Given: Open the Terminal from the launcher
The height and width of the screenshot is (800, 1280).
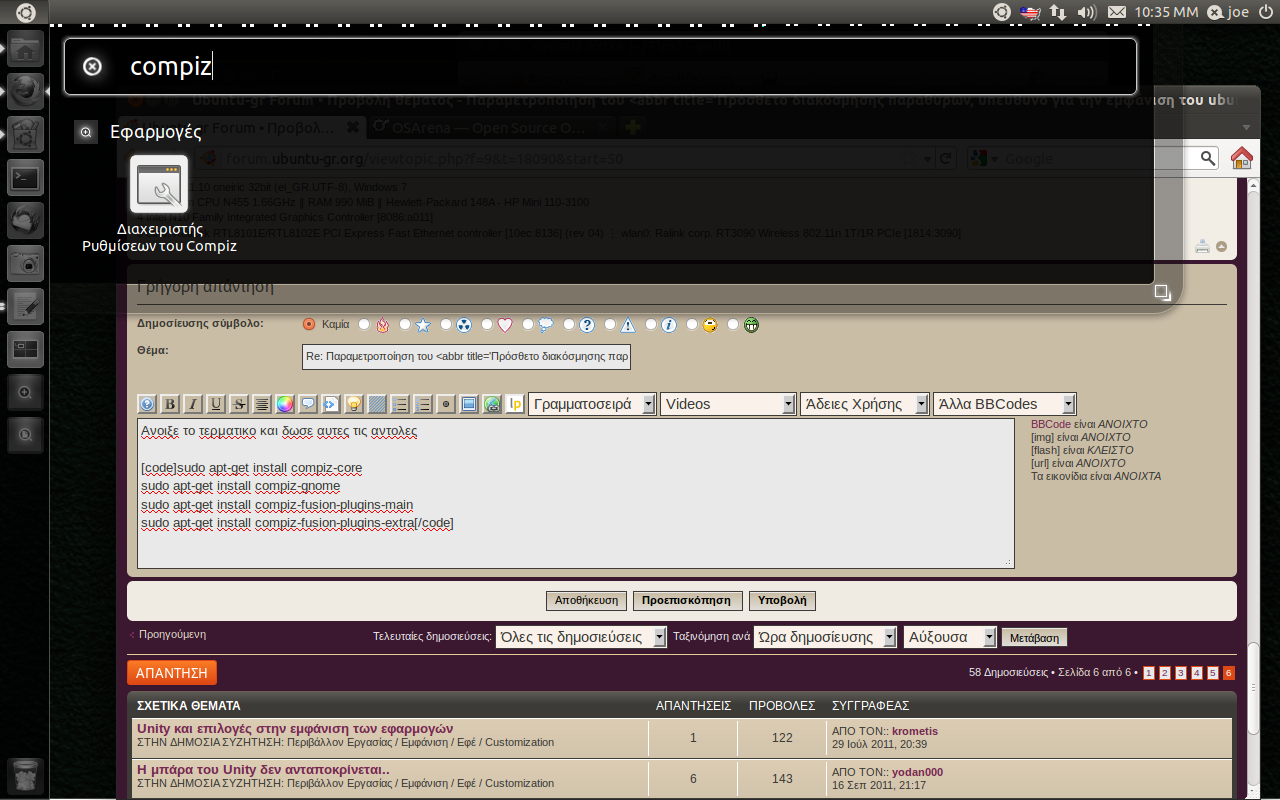Looking at the screenshot, I should pyautogui.click(x=25, y=179).
